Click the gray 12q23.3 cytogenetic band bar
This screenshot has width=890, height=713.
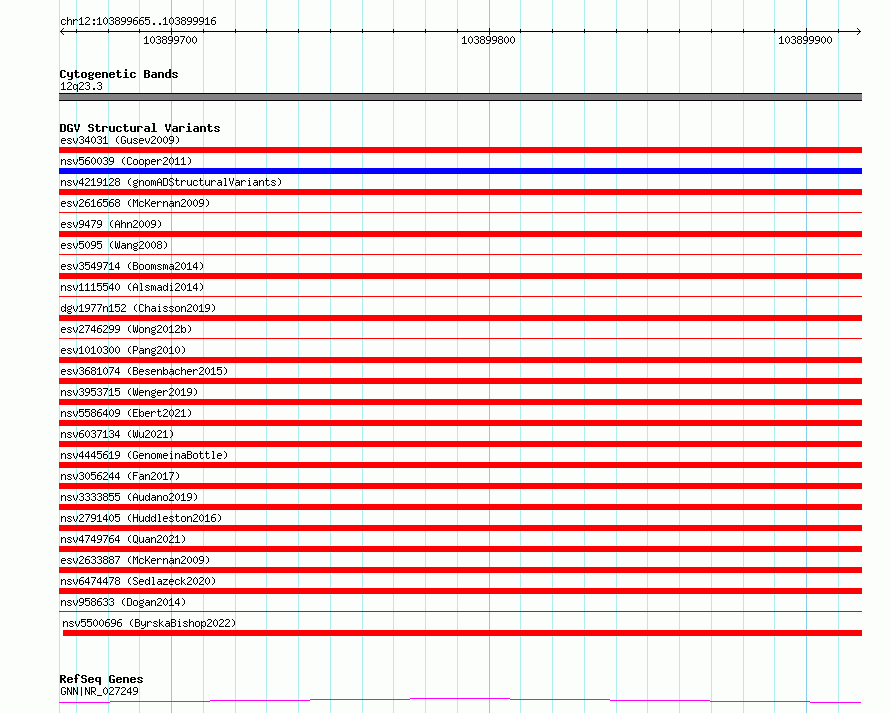click(460, 97)
